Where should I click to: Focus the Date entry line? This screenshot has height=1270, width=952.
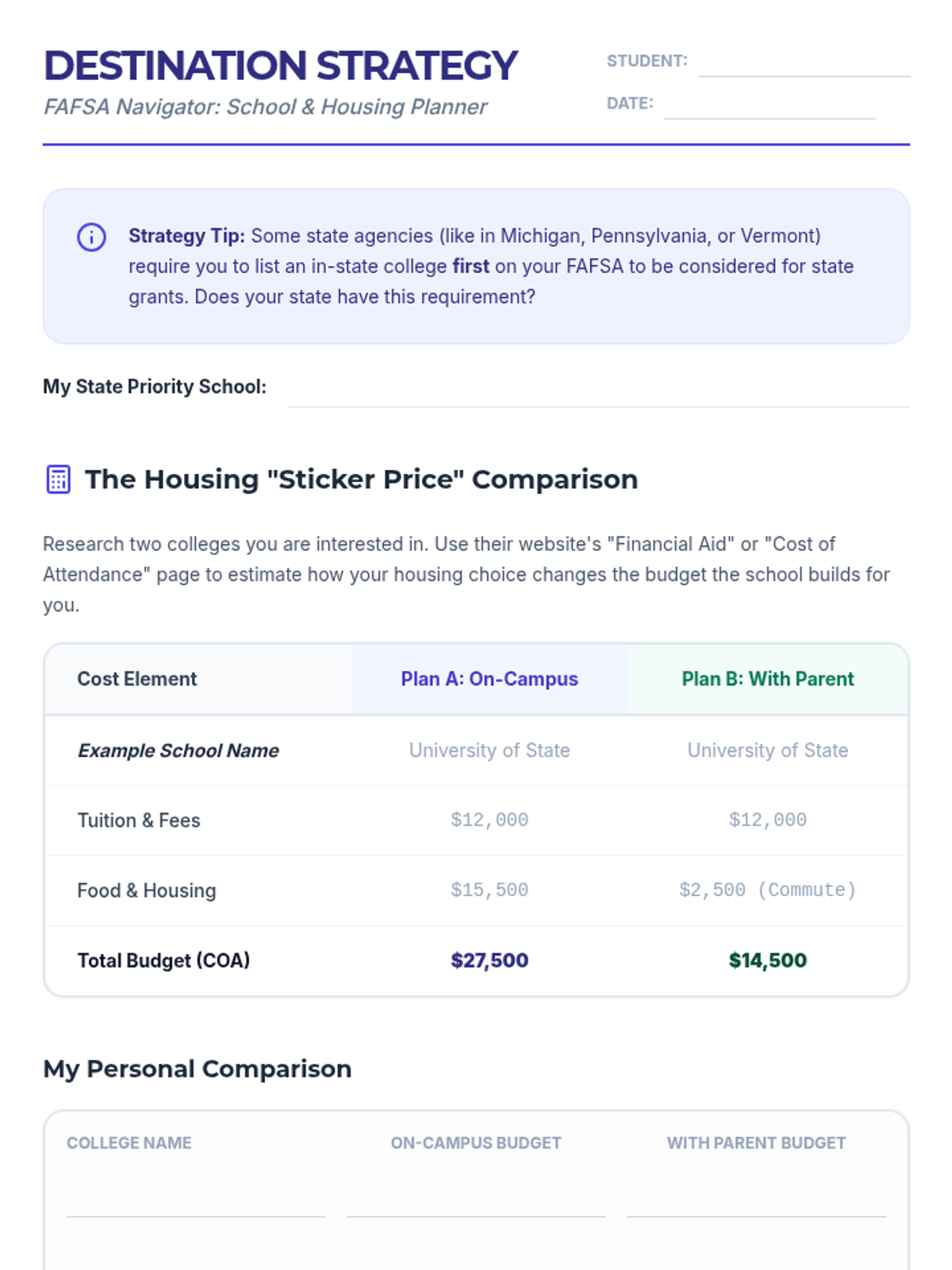pyautogui.click(x=769, y=107)
